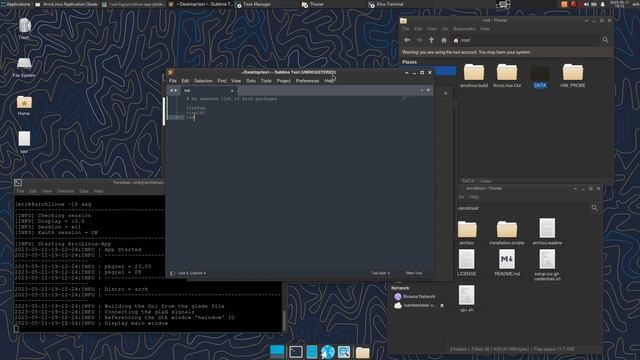Screen dimensions: 640x360
Task: Open Help menu in arcolinux Thunar window
Action: [x=474, y=197]
